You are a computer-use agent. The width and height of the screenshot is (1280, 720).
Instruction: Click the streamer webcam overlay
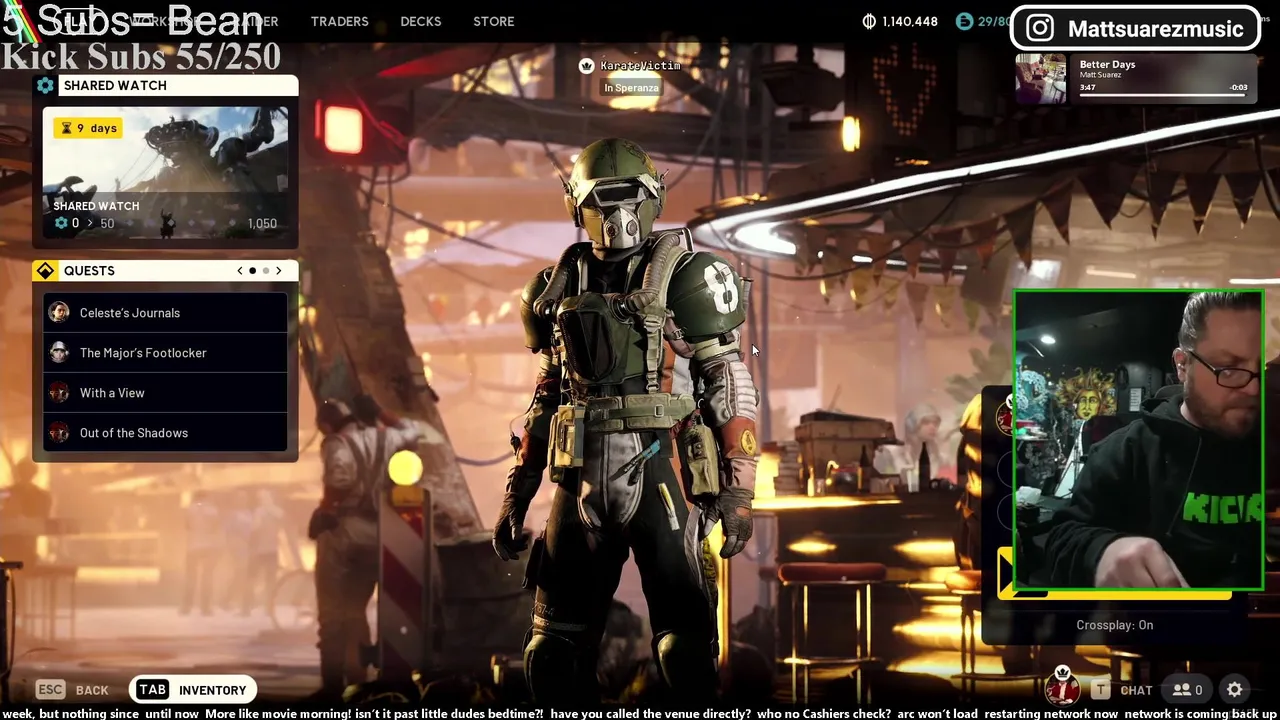pos(1139,441)
